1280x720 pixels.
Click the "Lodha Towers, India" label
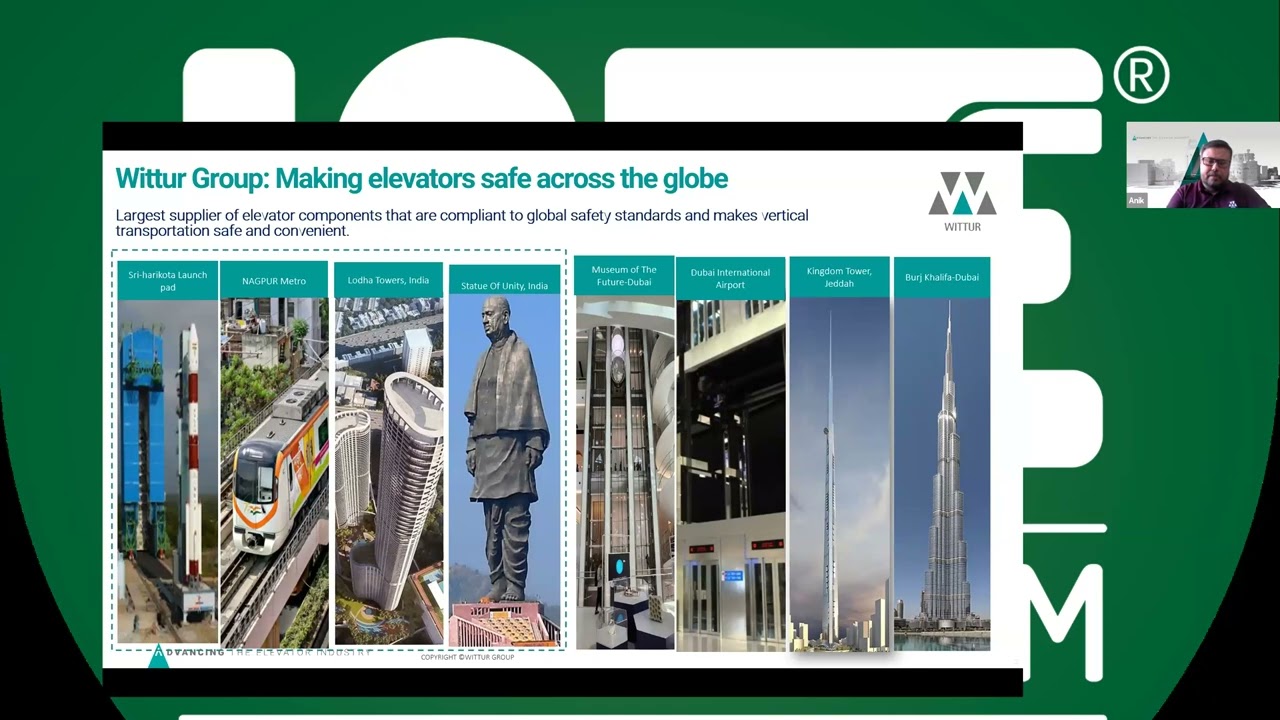[388, 280]
